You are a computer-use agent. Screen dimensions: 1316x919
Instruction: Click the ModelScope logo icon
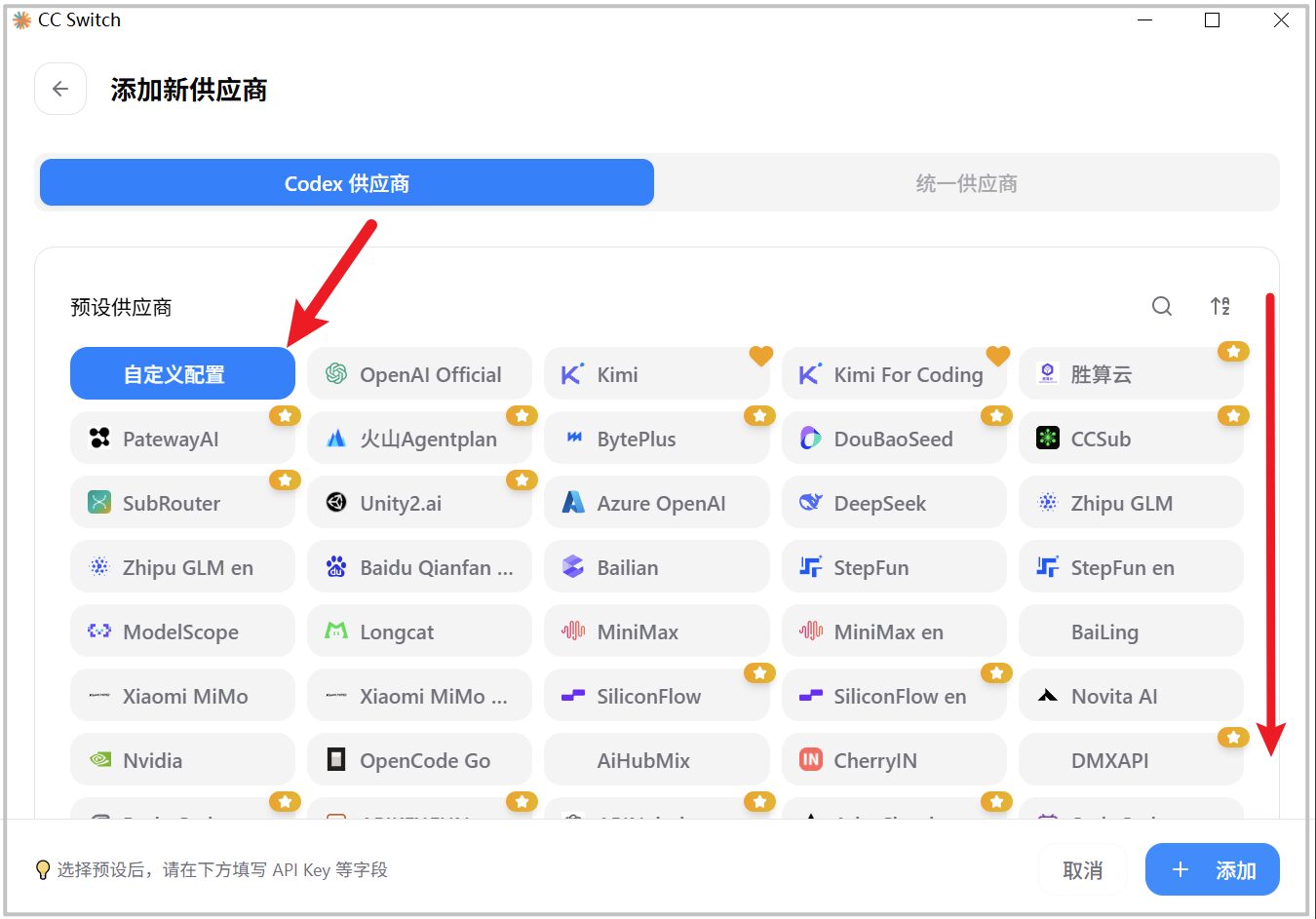coord(99,632)
